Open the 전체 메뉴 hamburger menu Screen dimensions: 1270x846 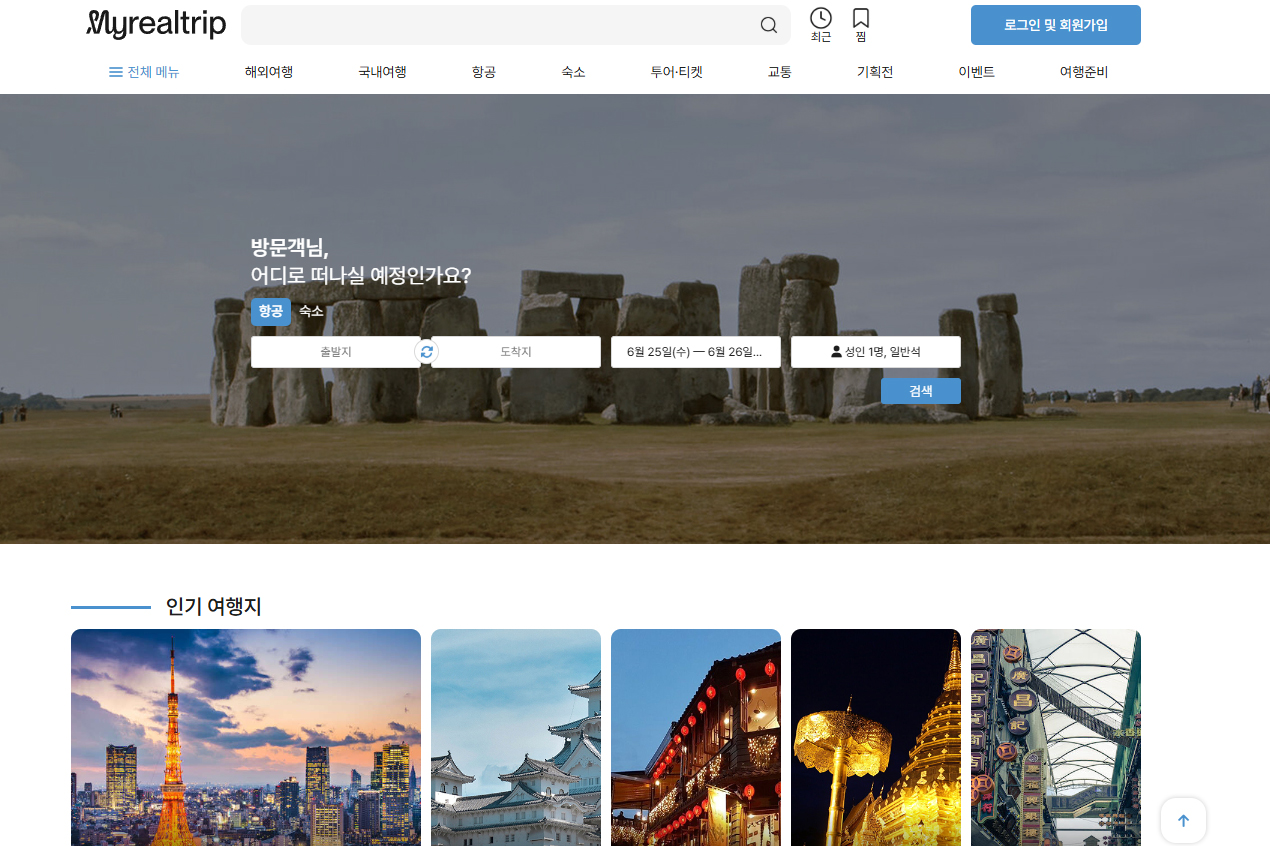click(x=144, y=72)
